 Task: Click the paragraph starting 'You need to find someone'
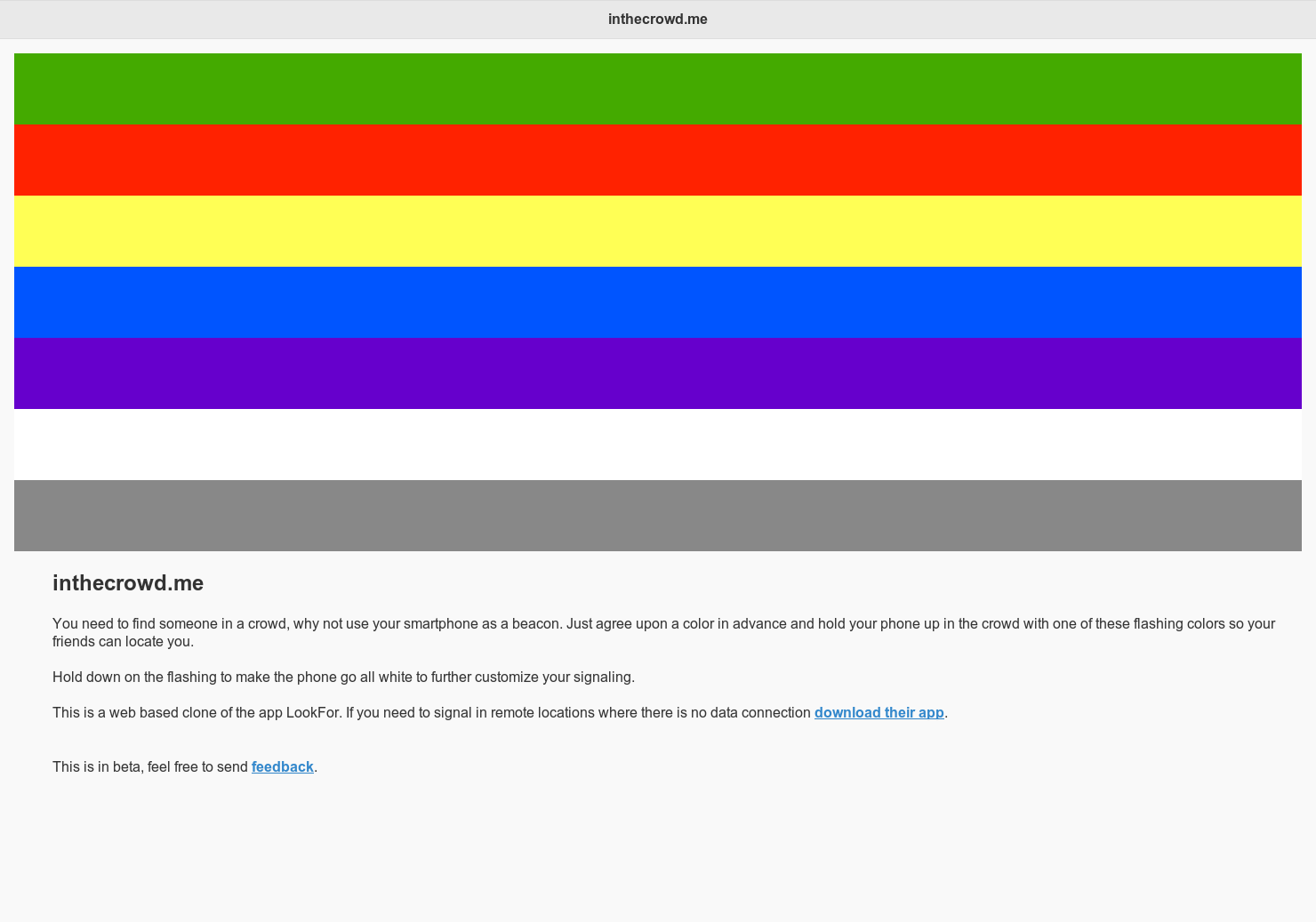663,633
